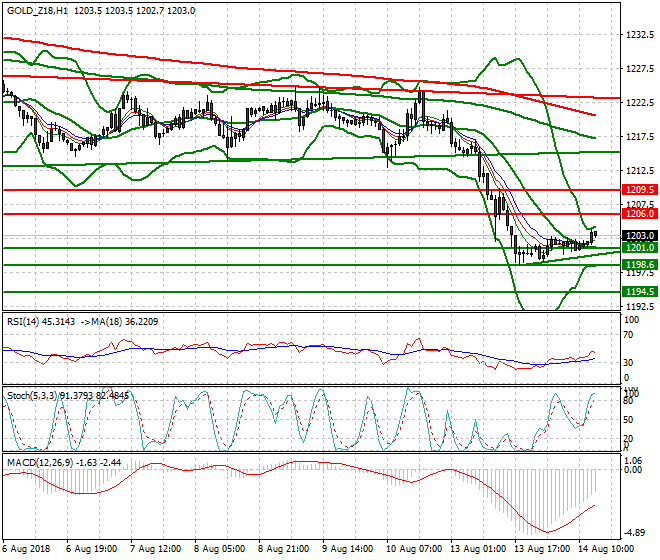Click the latest candlestick near 1203.0
This screenshot has width=660, height=560.
point(595,235)
